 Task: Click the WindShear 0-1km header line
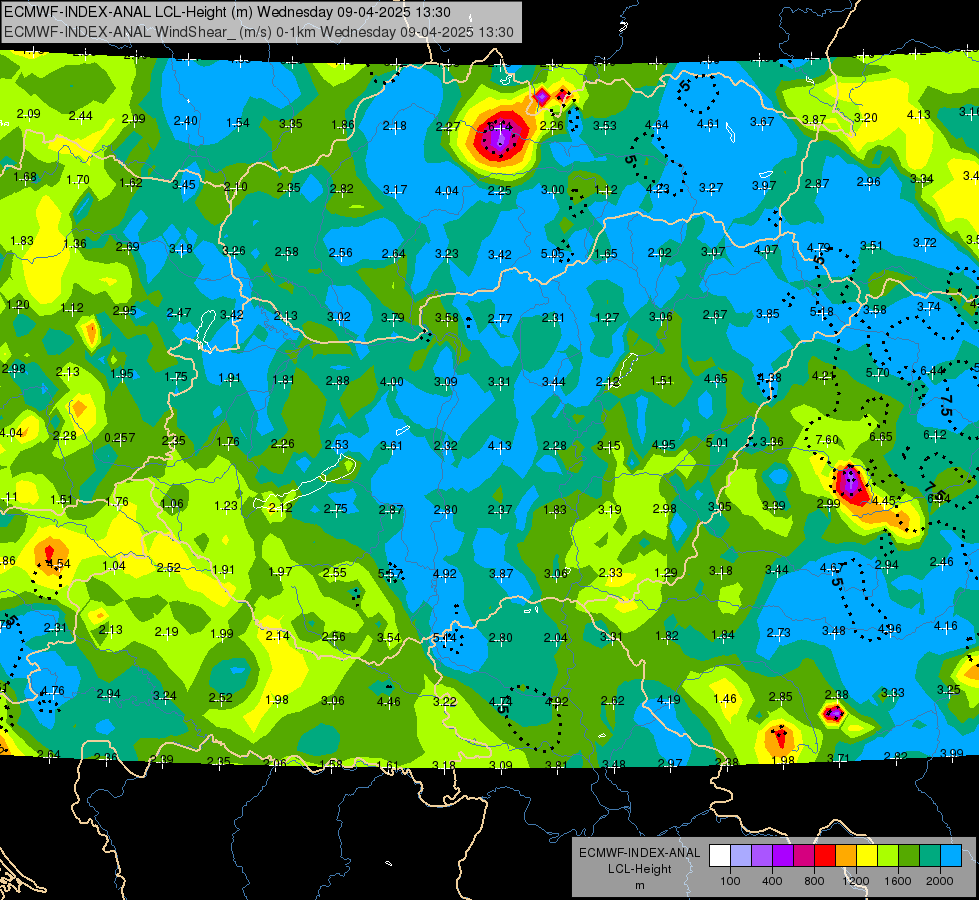tap(258, 32)
